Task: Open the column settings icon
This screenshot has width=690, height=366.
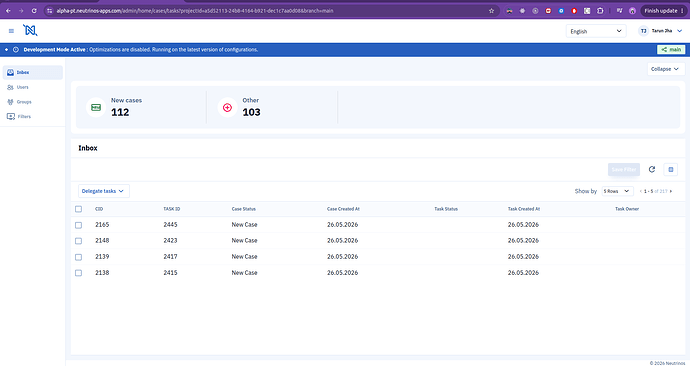Action: tap(671, 169)
